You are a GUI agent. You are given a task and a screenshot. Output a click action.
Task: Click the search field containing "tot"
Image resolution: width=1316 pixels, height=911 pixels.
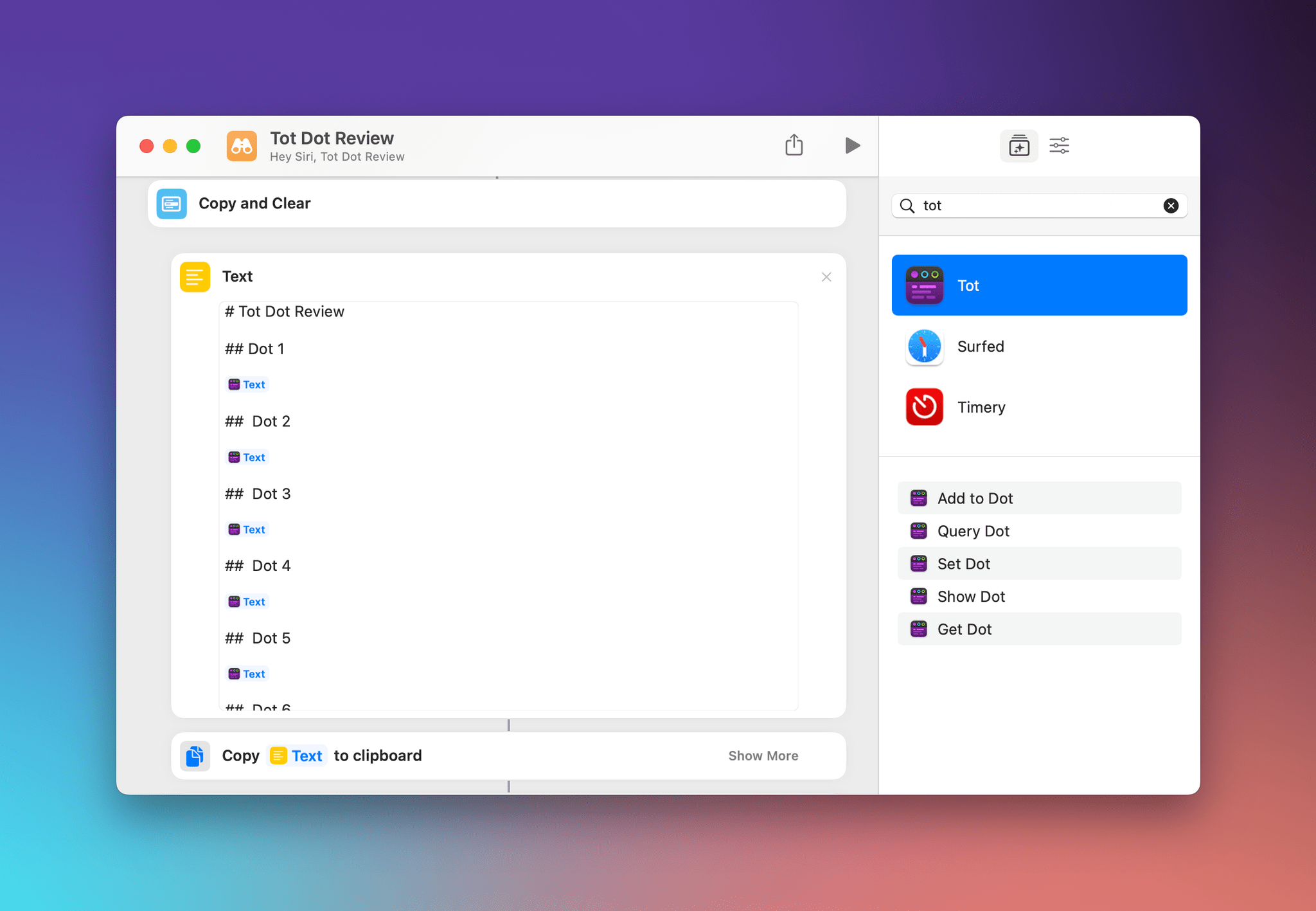[1039, 206]
